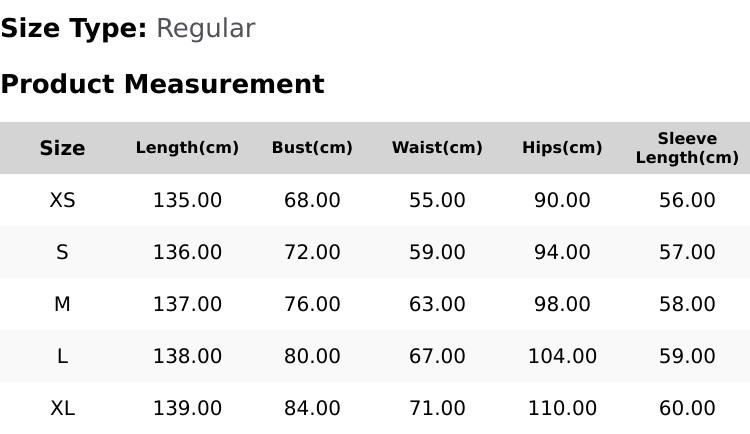Click the XS size row label

62,200
